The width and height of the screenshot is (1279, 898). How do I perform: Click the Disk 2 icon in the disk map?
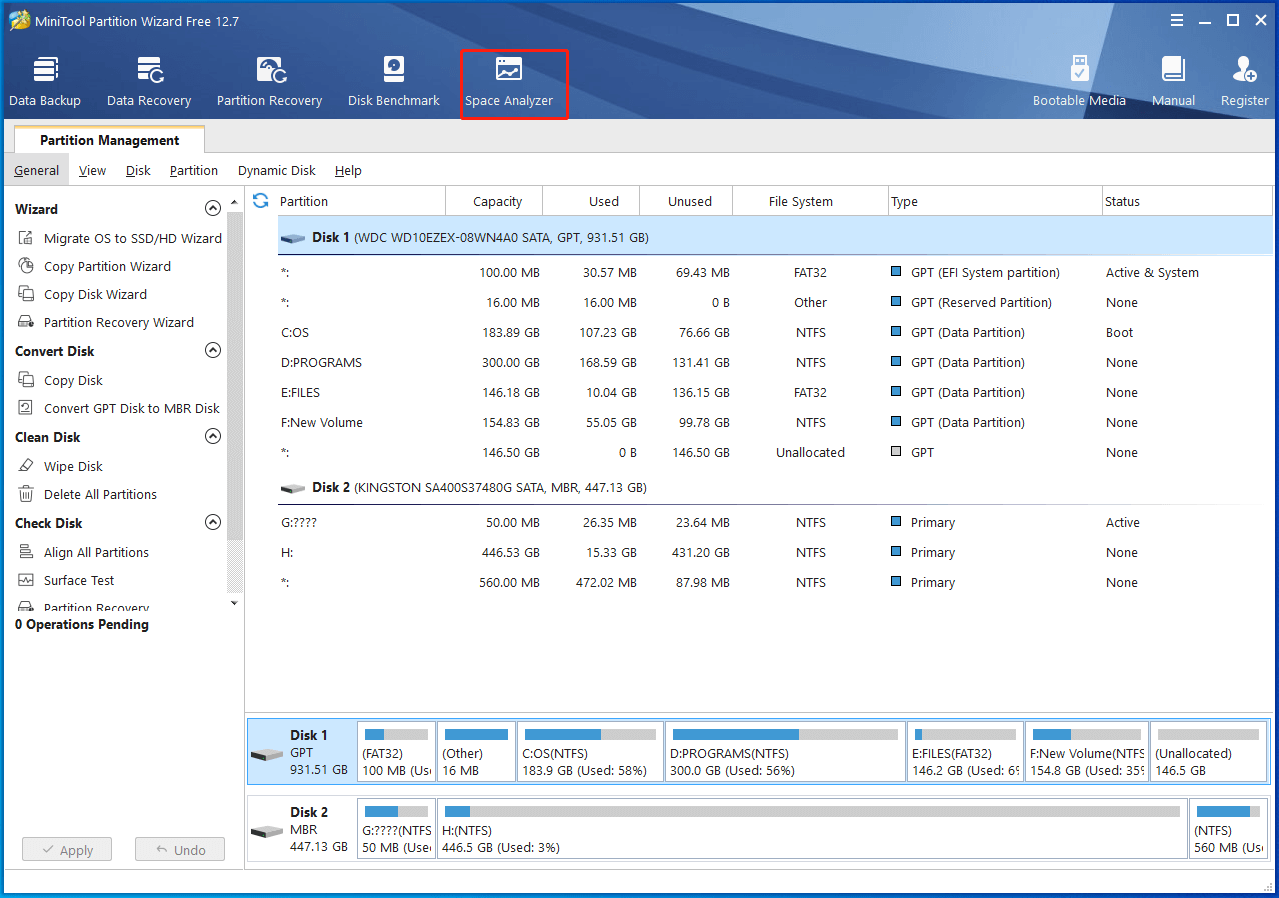point(267,832)
